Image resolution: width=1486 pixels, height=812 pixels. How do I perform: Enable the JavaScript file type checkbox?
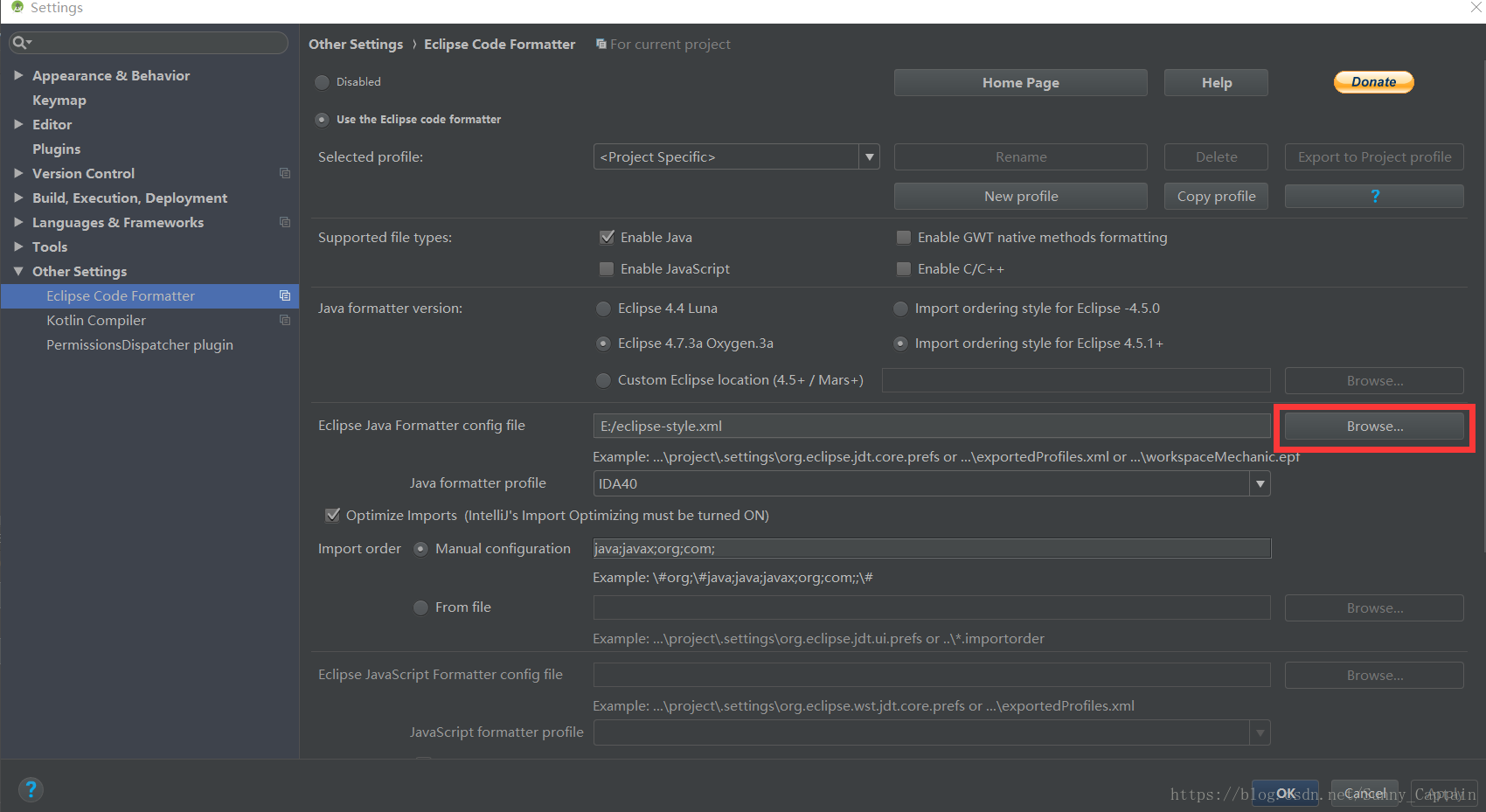click(607, 268)
